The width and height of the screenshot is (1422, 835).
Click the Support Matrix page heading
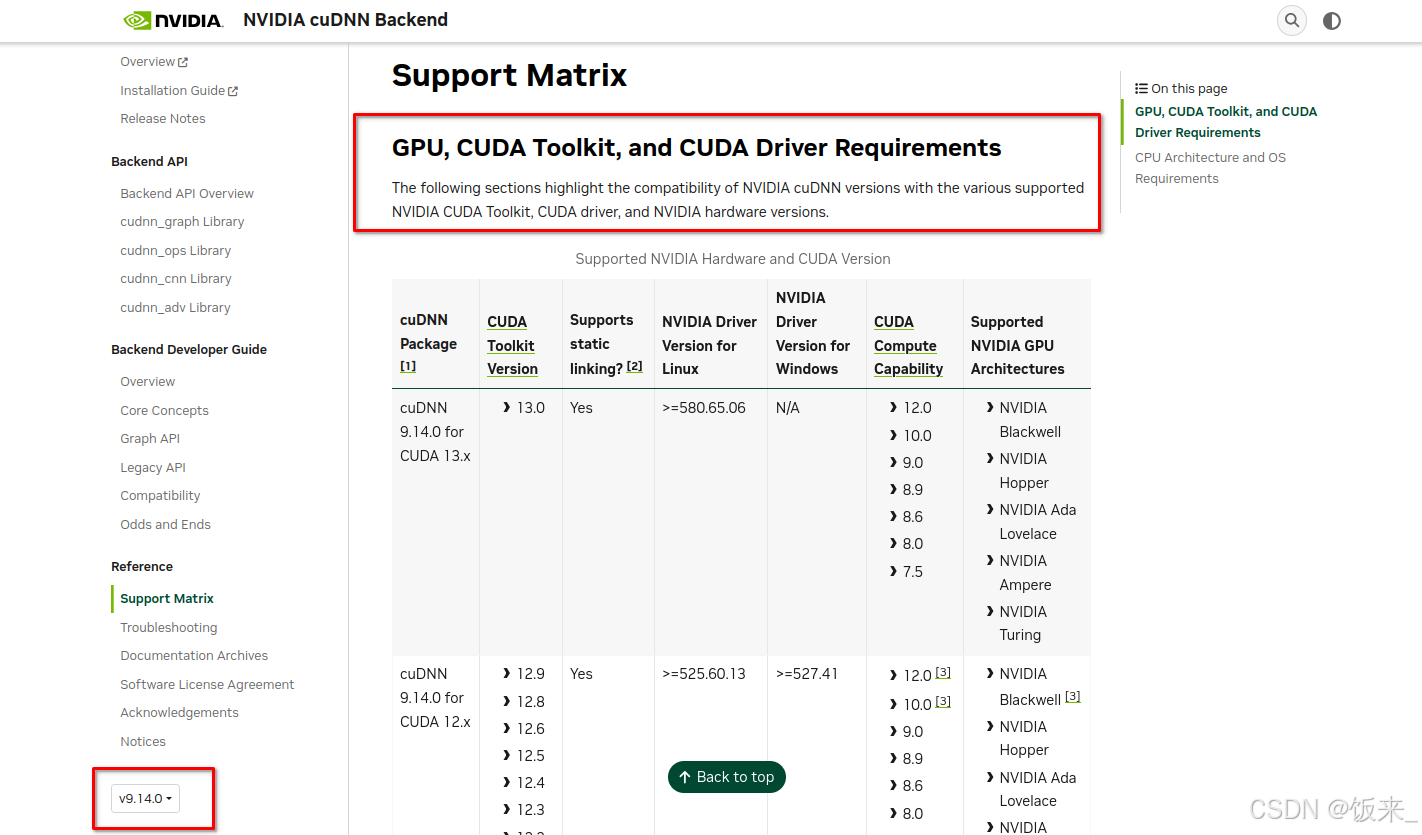(509, 75)
